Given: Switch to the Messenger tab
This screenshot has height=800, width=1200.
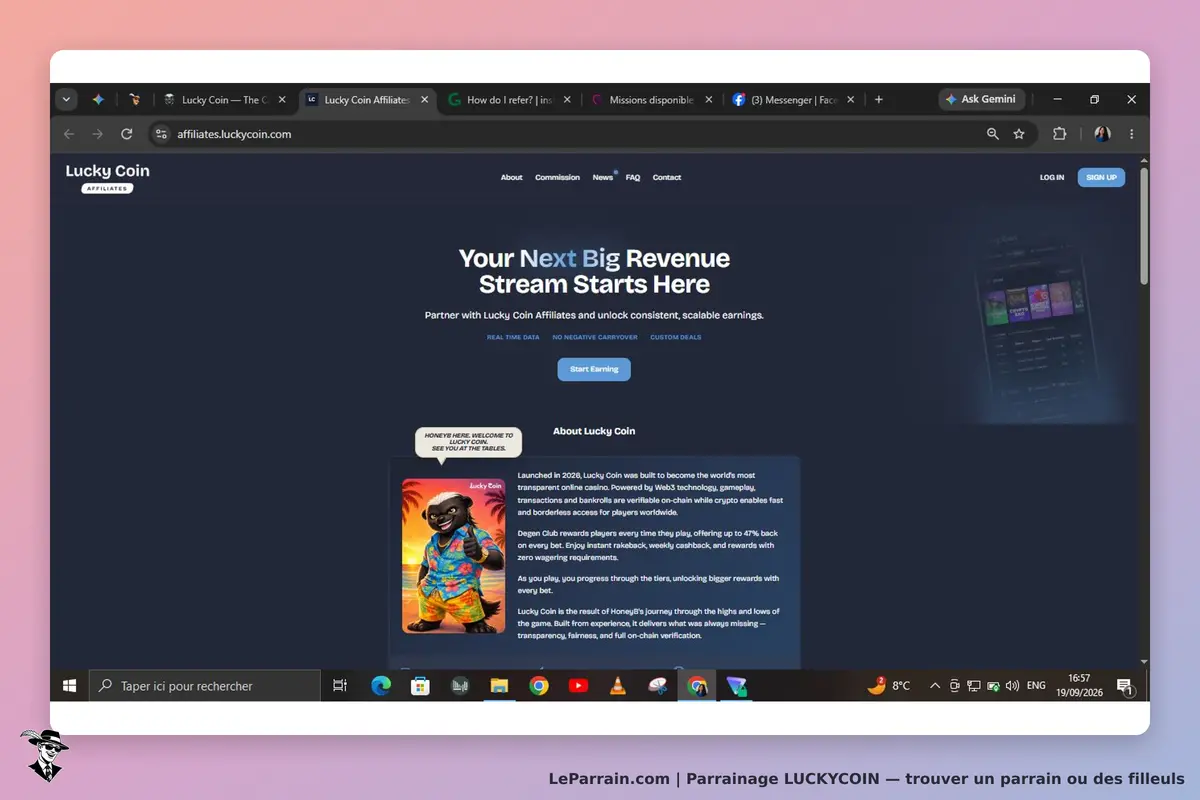Looking at the screenshot, I should (795, 100).
